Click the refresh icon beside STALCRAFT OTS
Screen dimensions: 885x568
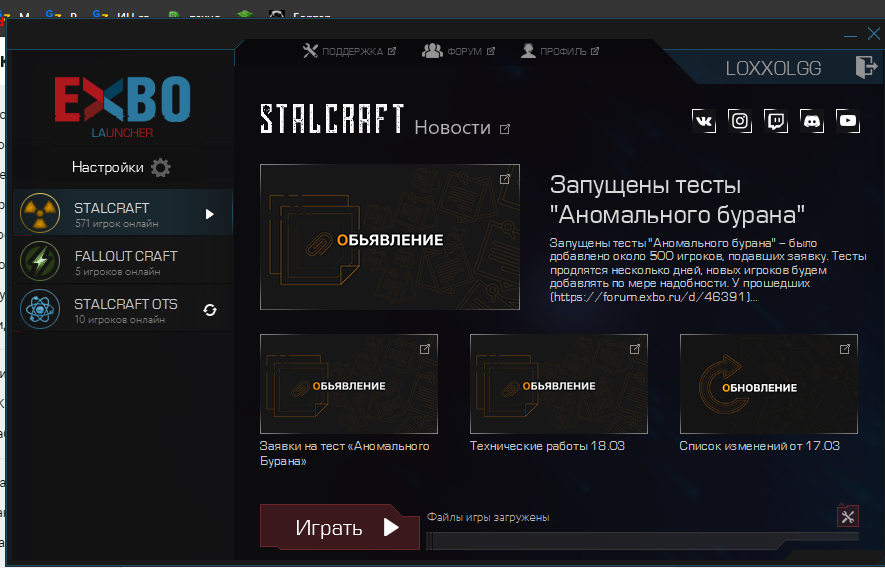pos(210,310)
